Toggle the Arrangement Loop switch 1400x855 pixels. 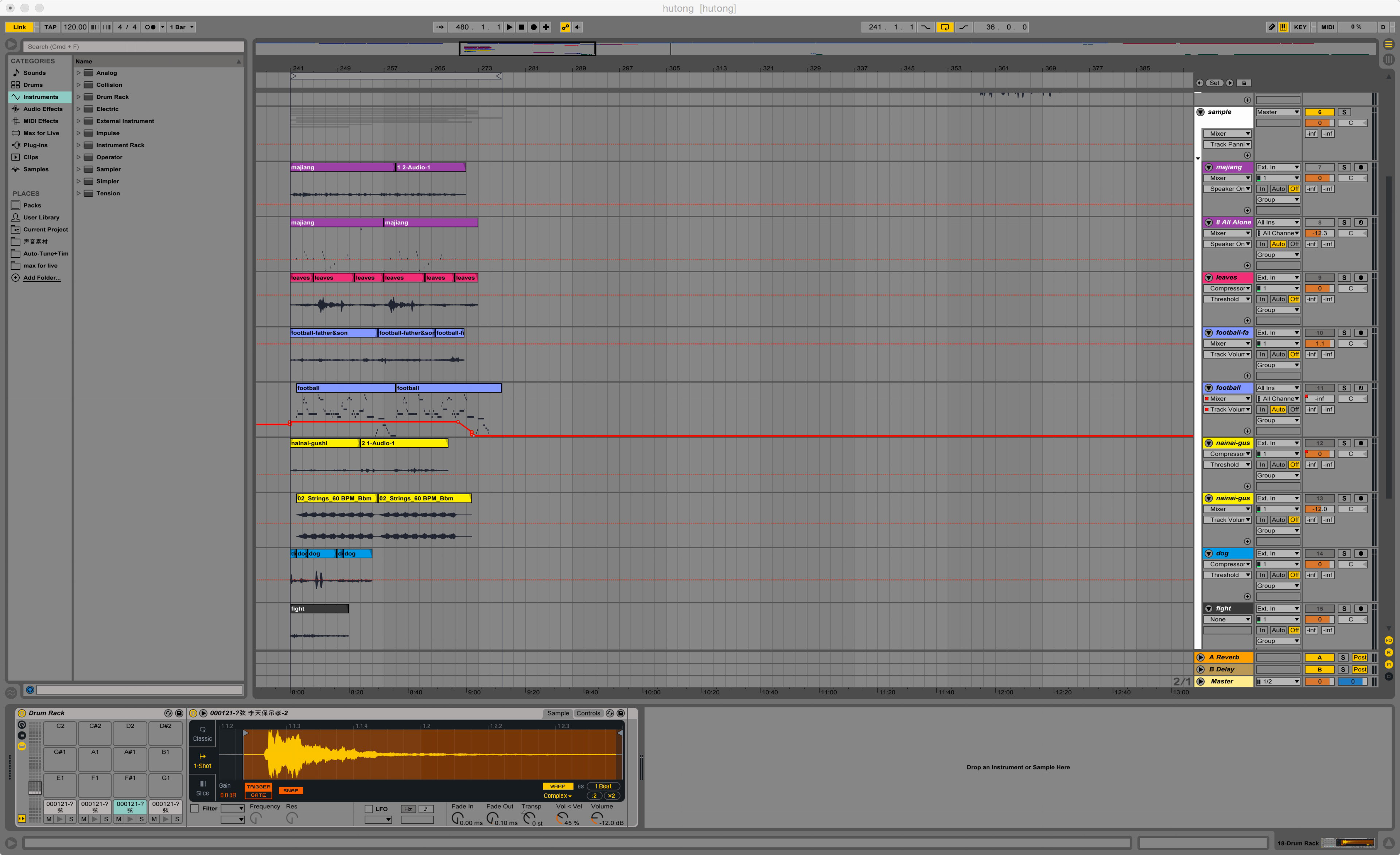click(x=944, y=27)
